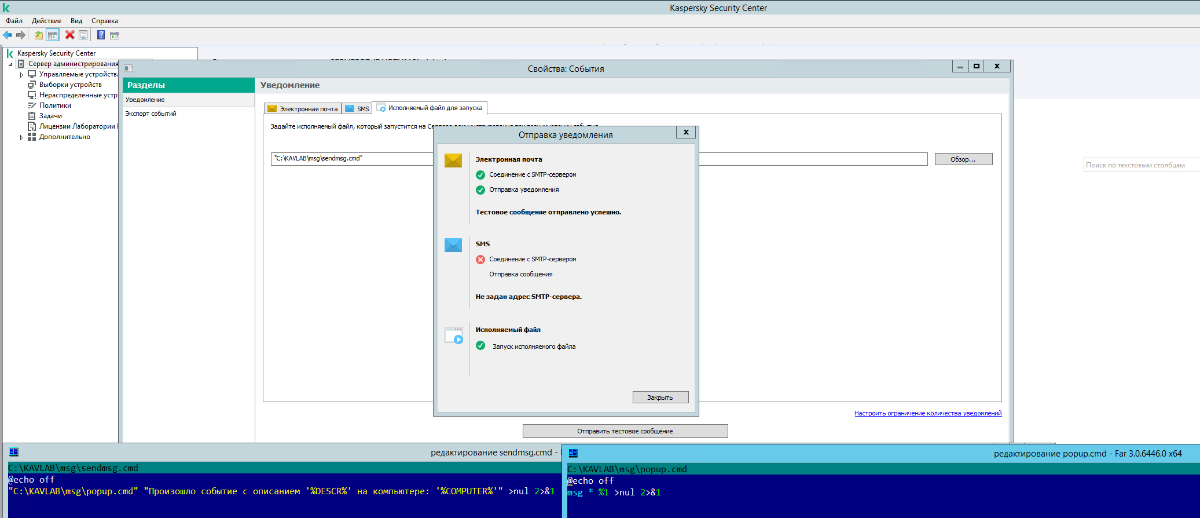Open the 'Файл' menu
1200x518 pixels.
(x=14, y=20)
